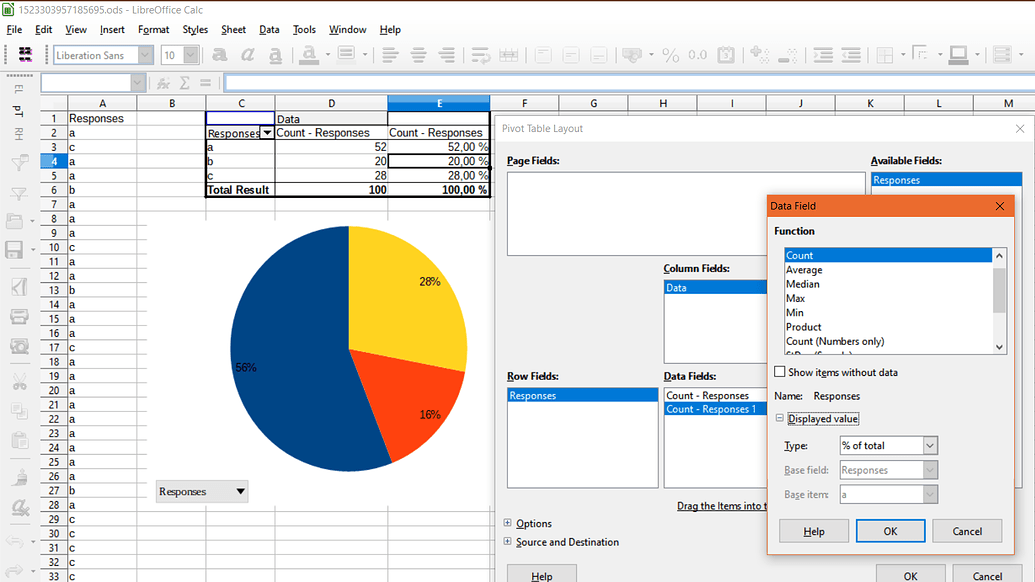Open the Format menu
The width and height of the screenshot is (1035, 582).
click(x=154, y=30)
